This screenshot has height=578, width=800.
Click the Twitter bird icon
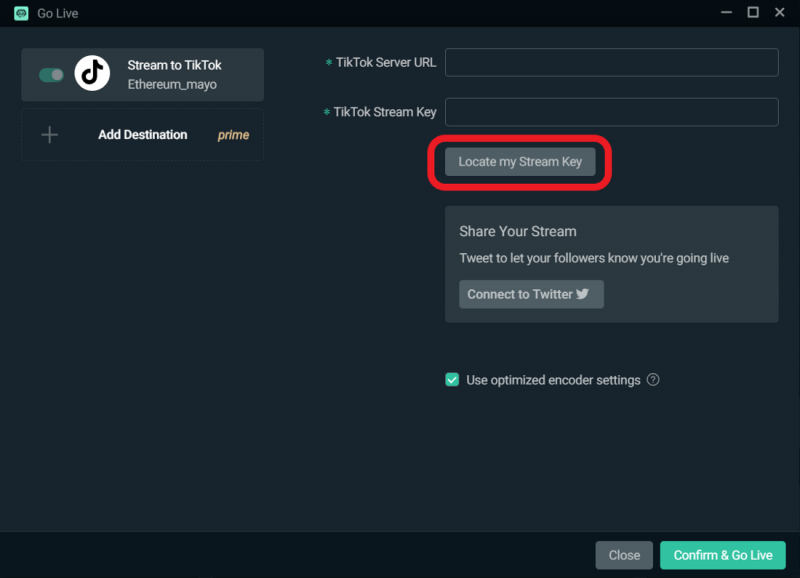point(583,294)
